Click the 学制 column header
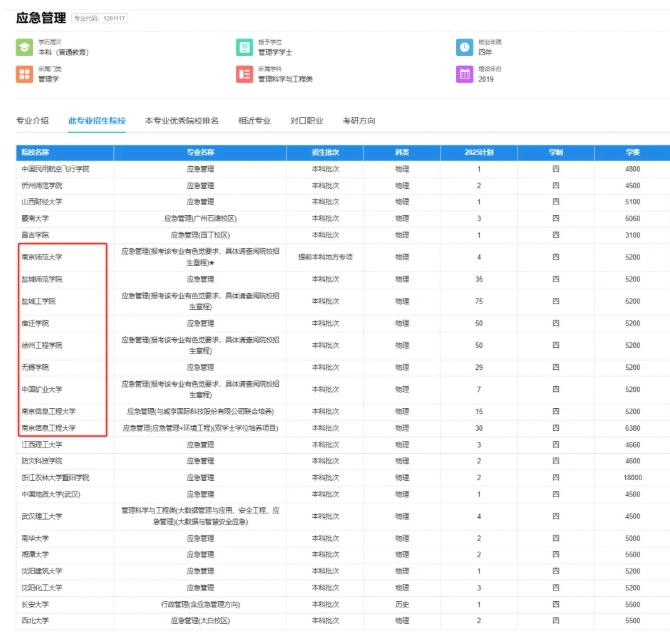The width and height of the screenshot is (670, 636). click(x=556, y=152)
